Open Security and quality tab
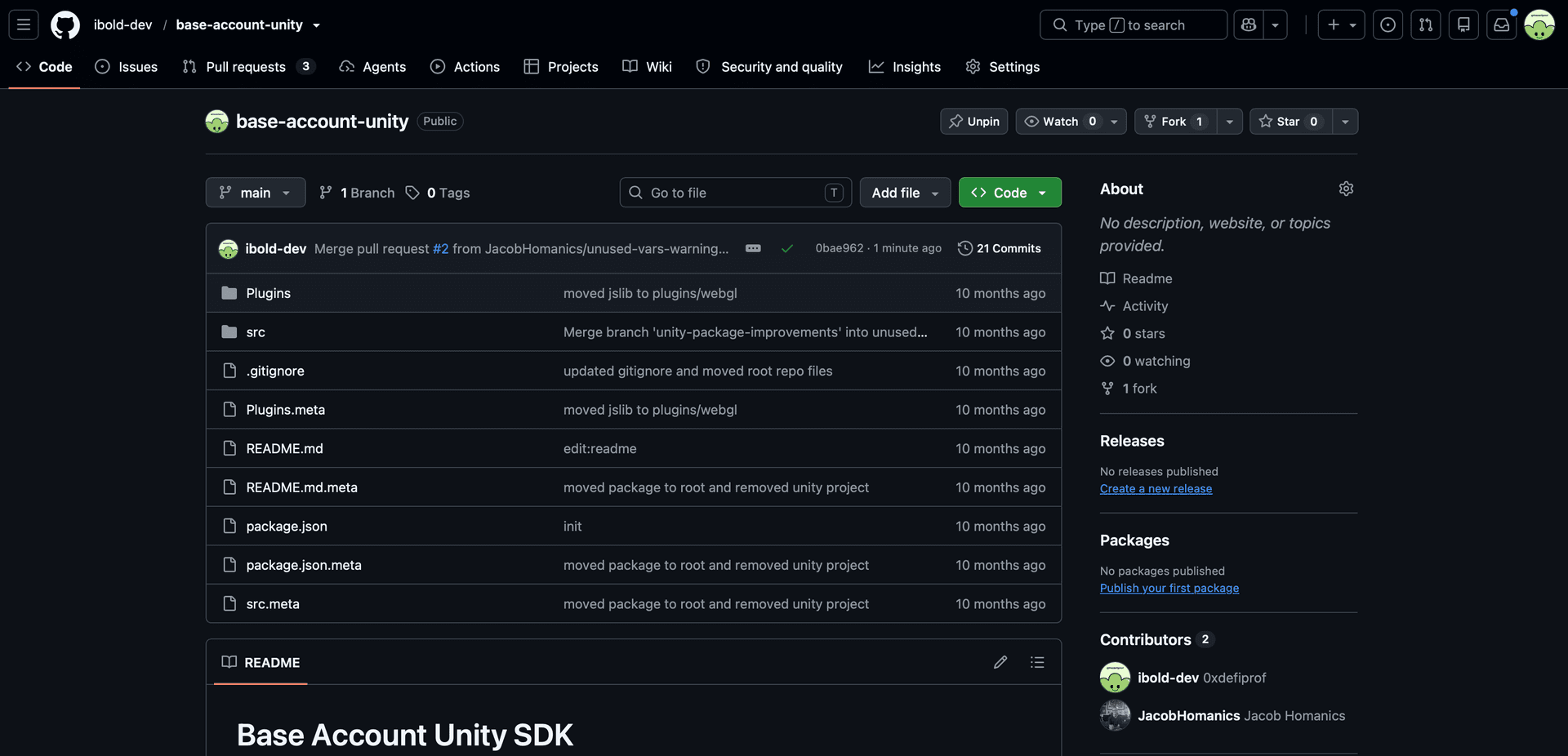 769,67
